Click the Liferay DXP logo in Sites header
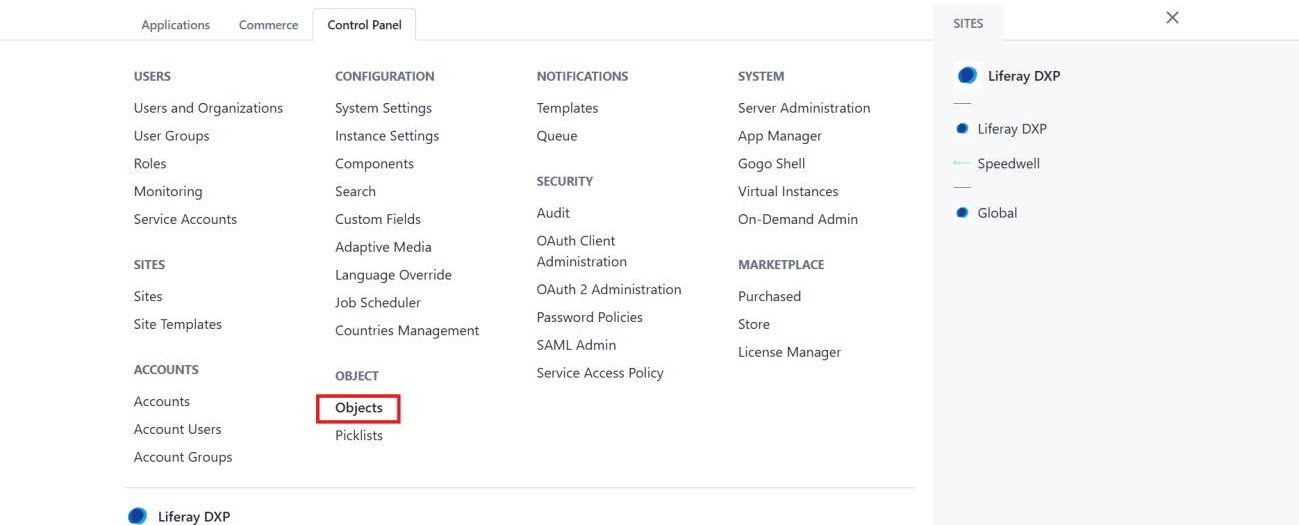This screenshot has width=1299, height=525. 967,76
